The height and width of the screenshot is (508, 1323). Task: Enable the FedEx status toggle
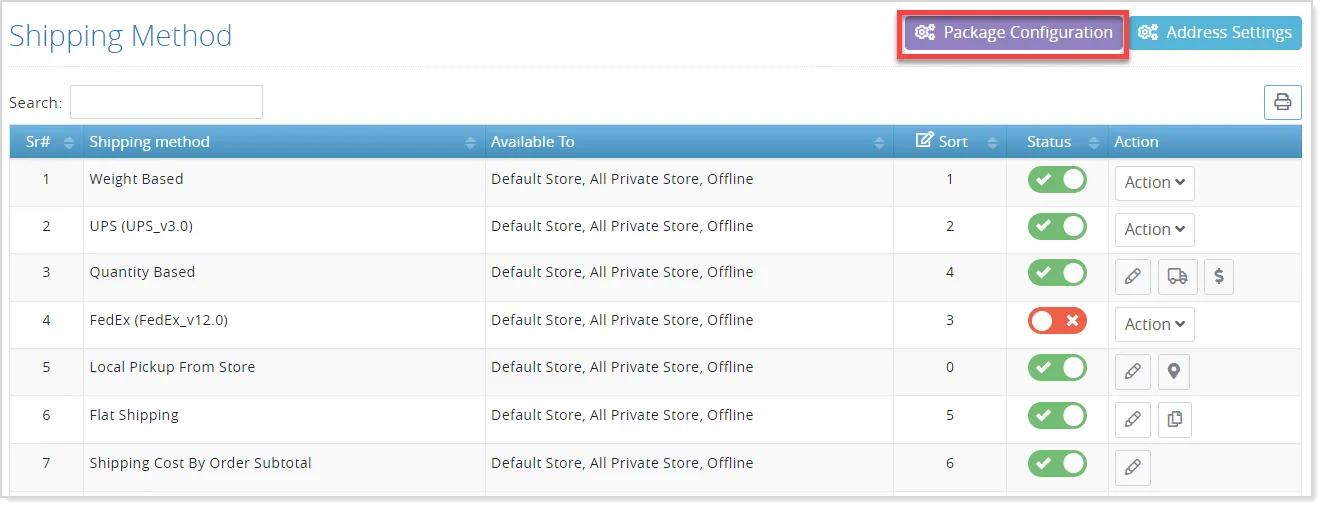pos(1057,321)
